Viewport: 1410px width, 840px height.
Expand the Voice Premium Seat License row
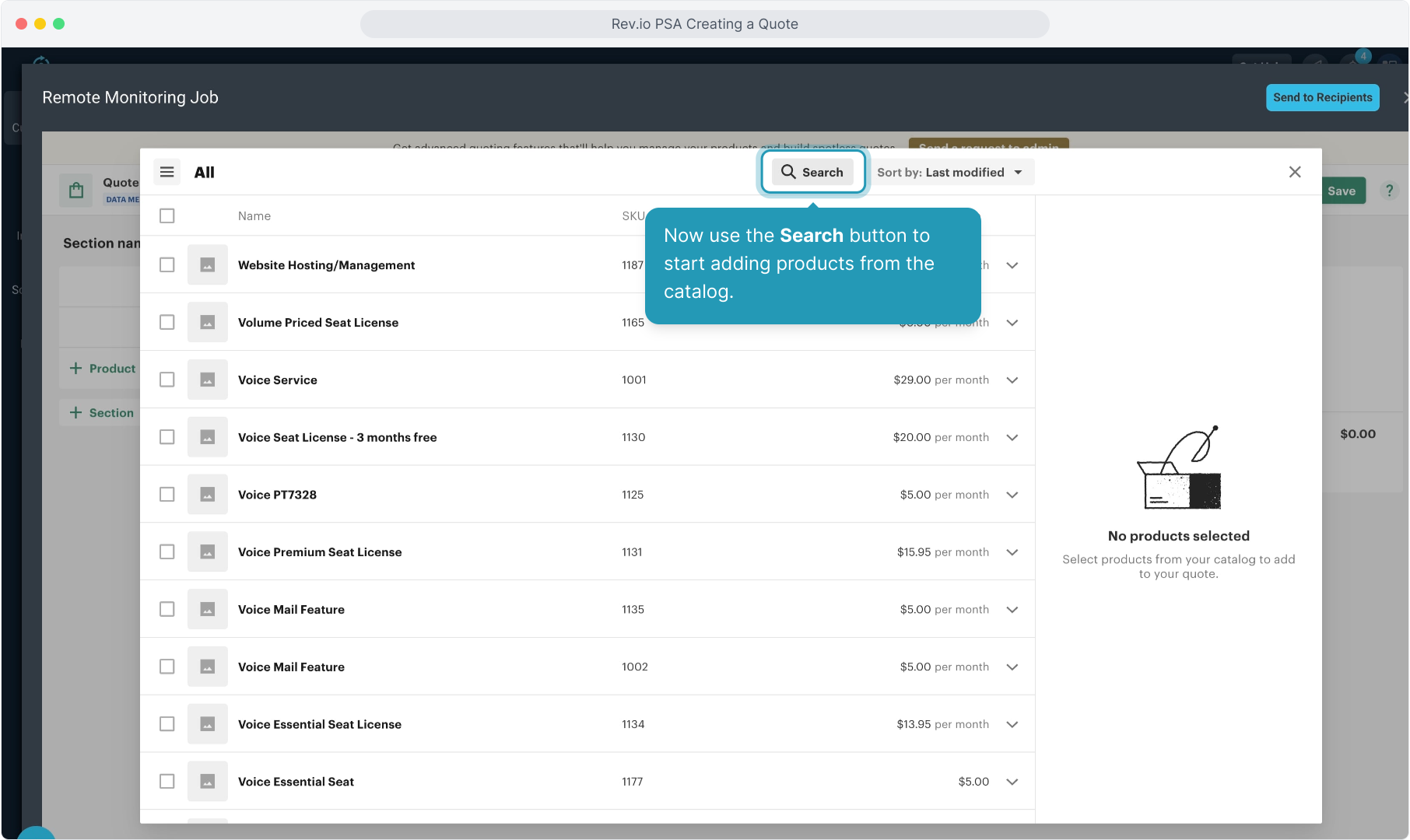[x=1012, y=552]
